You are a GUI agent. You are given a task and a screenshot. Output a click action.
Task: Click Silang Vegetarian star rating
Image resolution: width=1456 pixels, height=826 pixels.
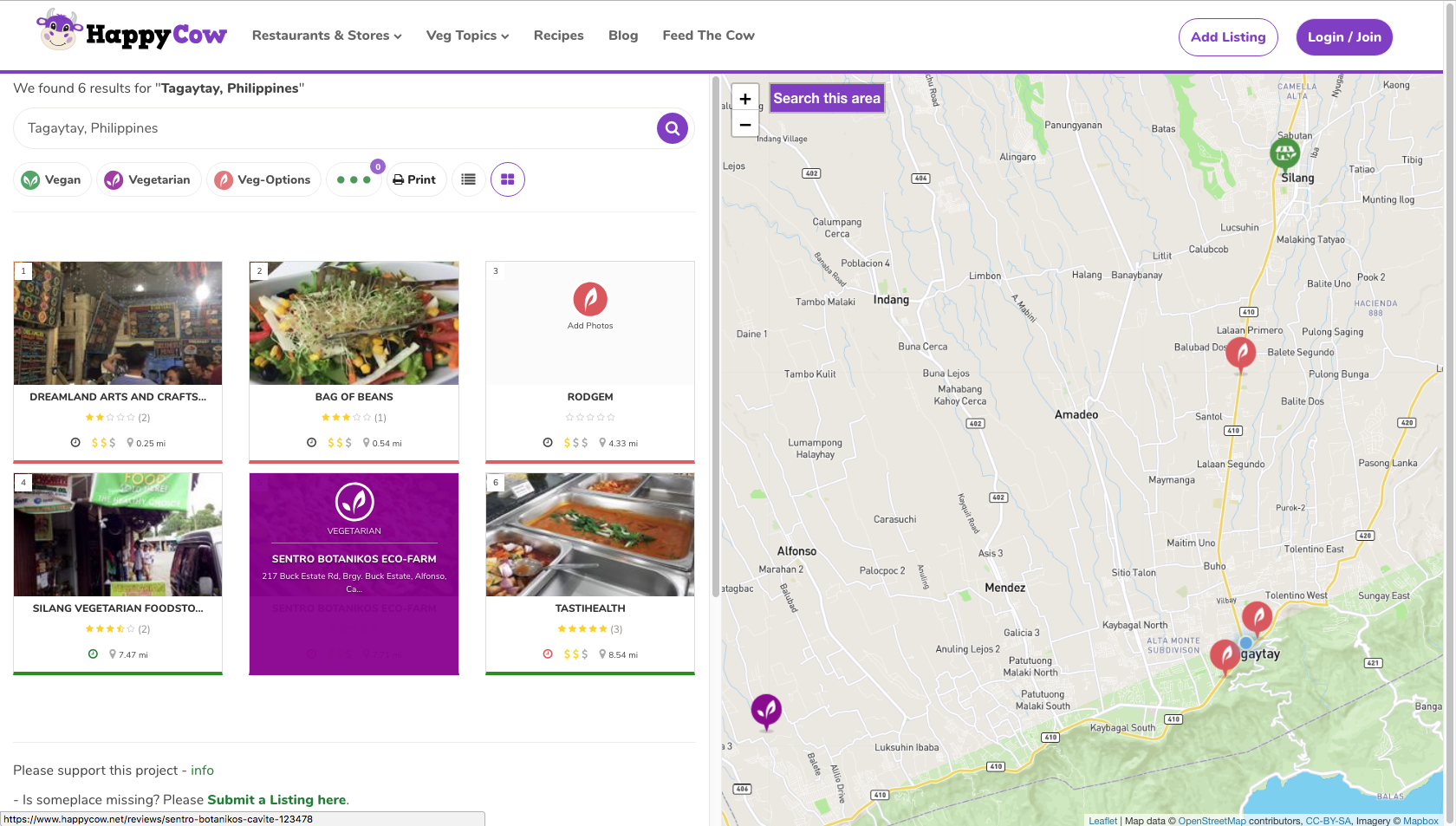point(110,629)
